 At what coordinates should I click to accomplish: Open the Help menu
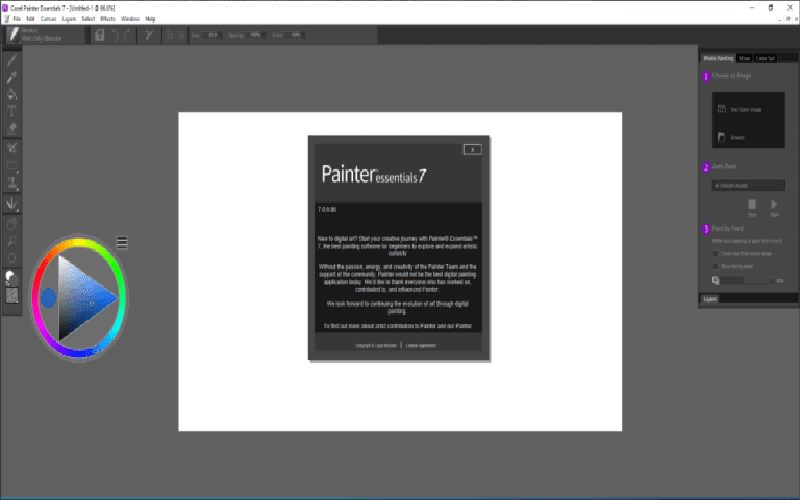click(x=151, y=19)
